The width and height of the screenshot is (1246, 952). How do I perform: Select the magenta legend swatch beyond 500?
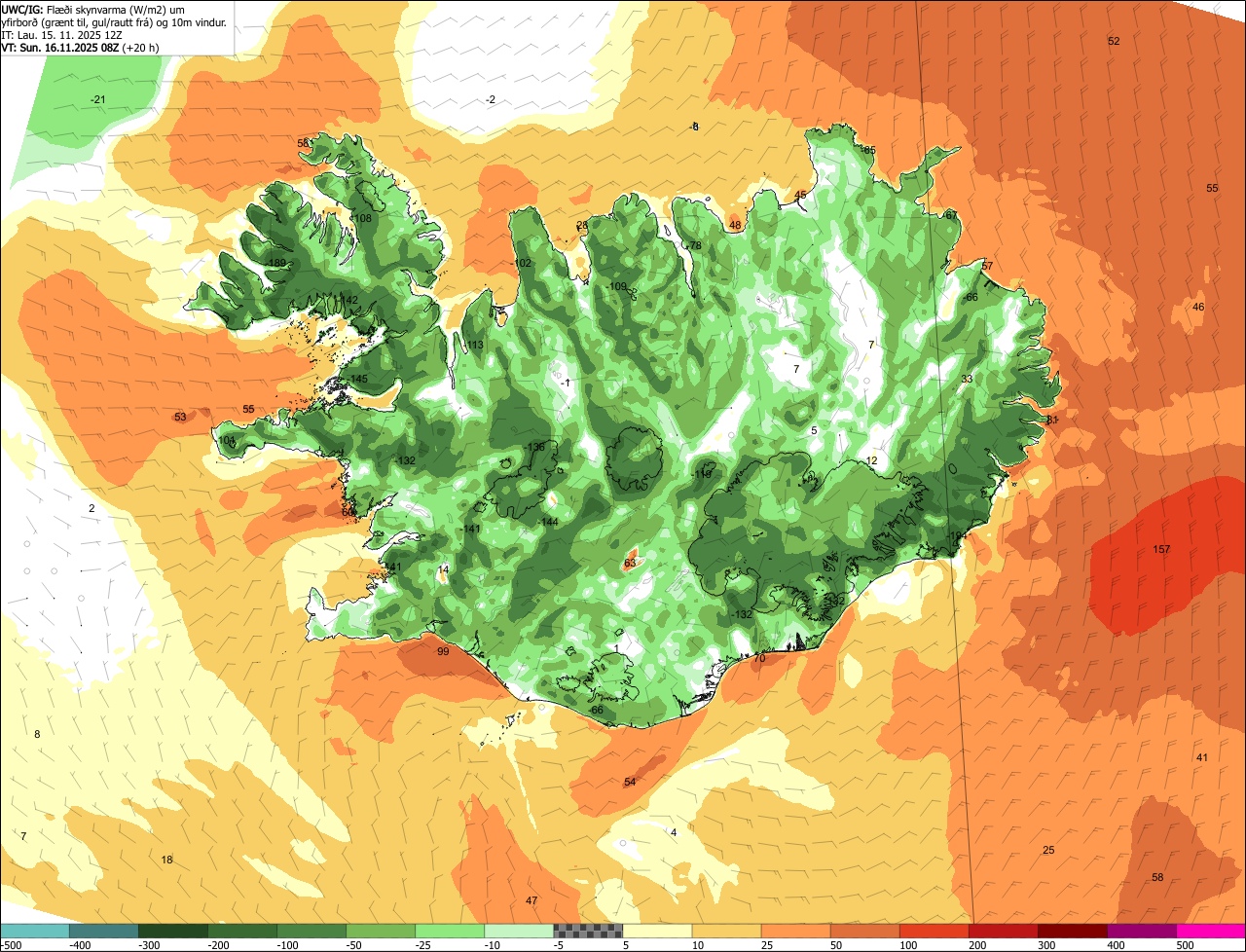(x=1211, y=931)
